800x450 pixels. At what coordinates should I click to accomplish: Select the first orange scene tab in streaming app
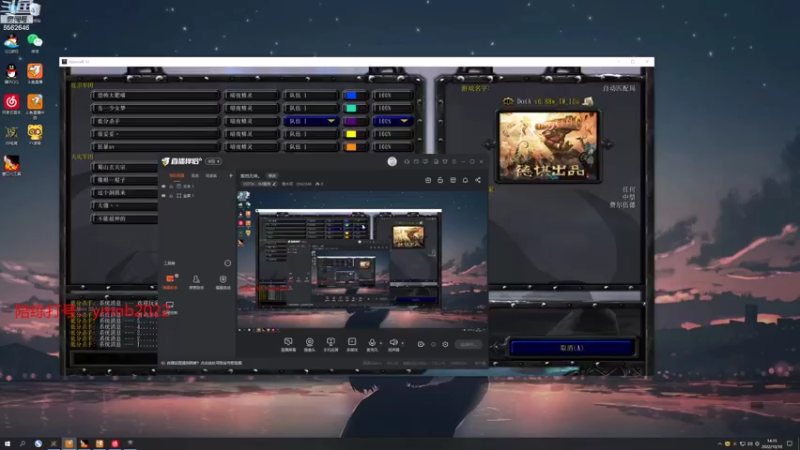177,176
